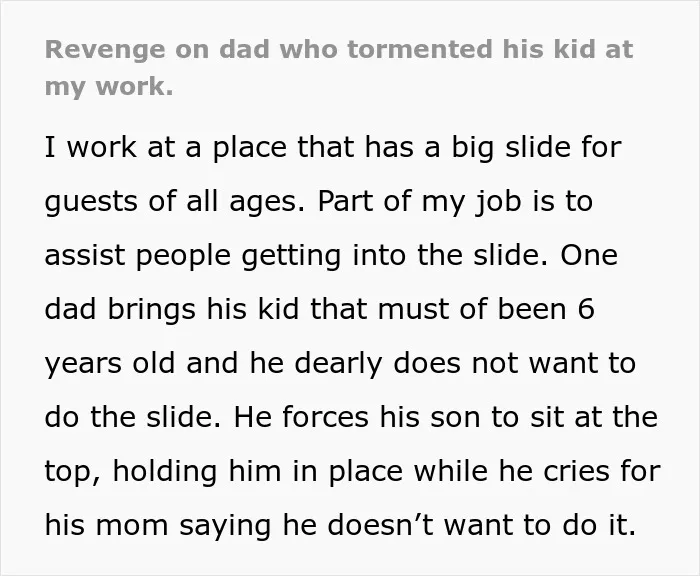The width and height of the screenshot is (700, 576).
Task: Click the word "getting" in the paragraph
Action: pyautogui.click(x=291, y=256)
